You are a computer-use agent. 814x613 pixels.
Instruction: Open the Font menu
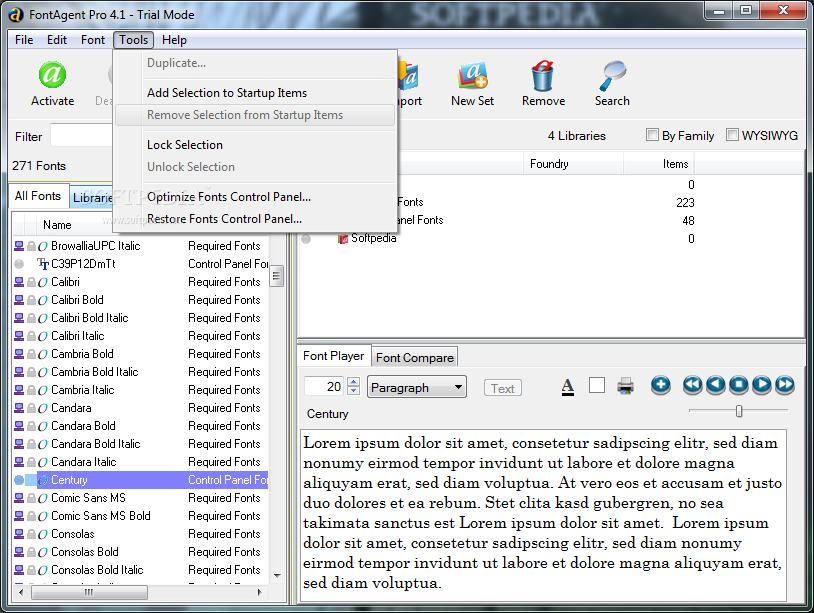click(x=93, y=40)
